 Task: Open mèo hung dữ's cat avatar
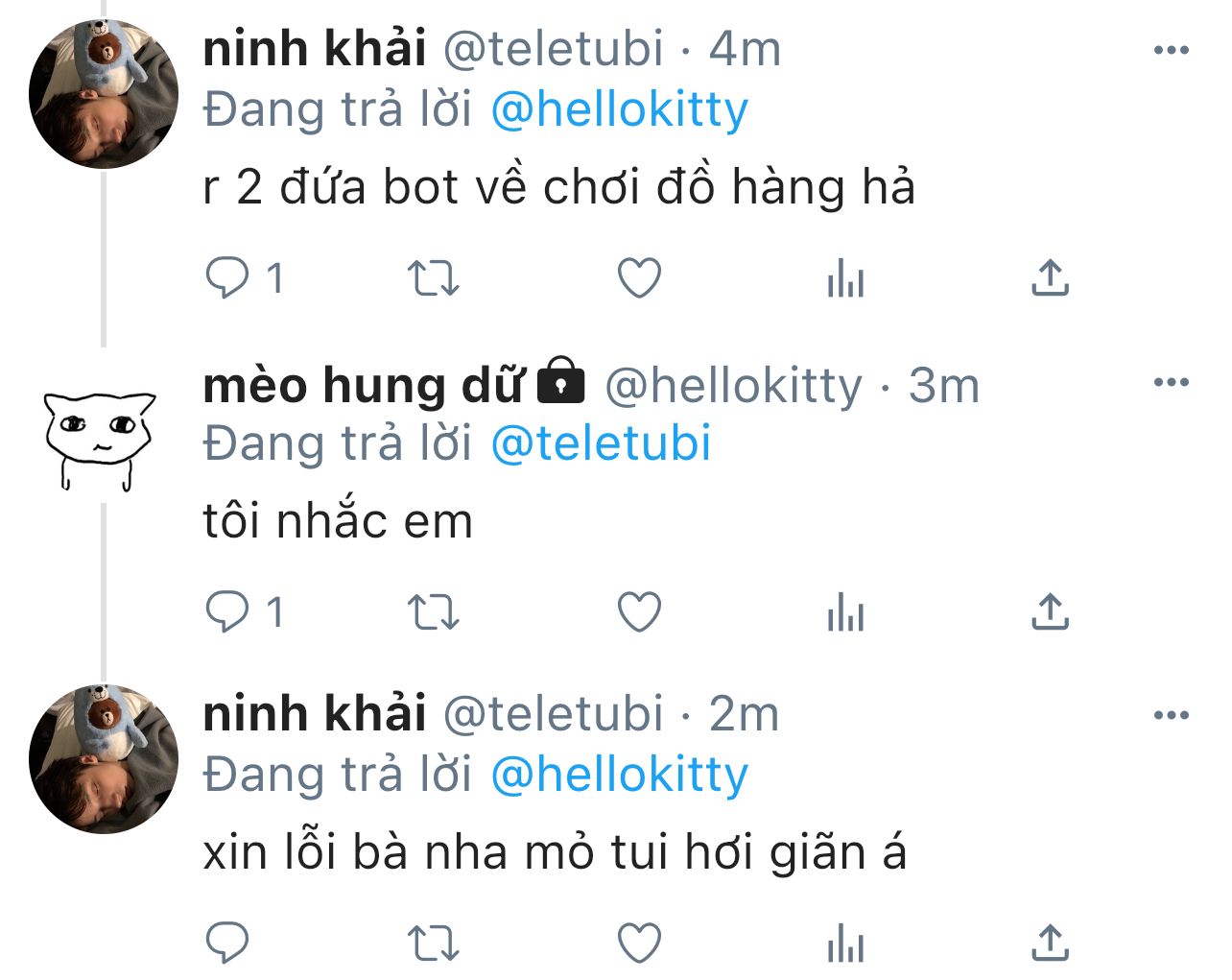pos(99,439)
